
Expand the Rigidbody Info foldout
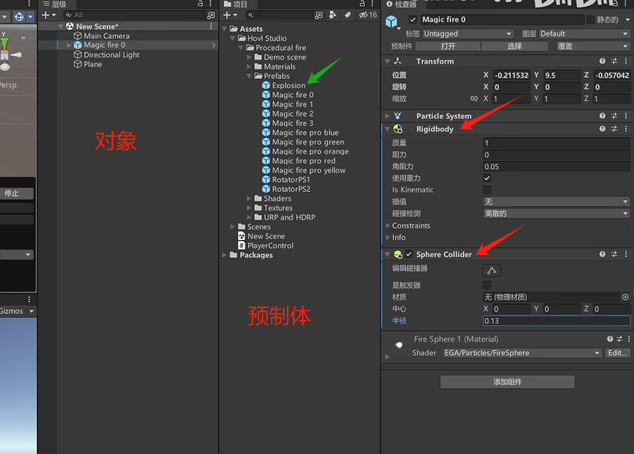[388, 237]
